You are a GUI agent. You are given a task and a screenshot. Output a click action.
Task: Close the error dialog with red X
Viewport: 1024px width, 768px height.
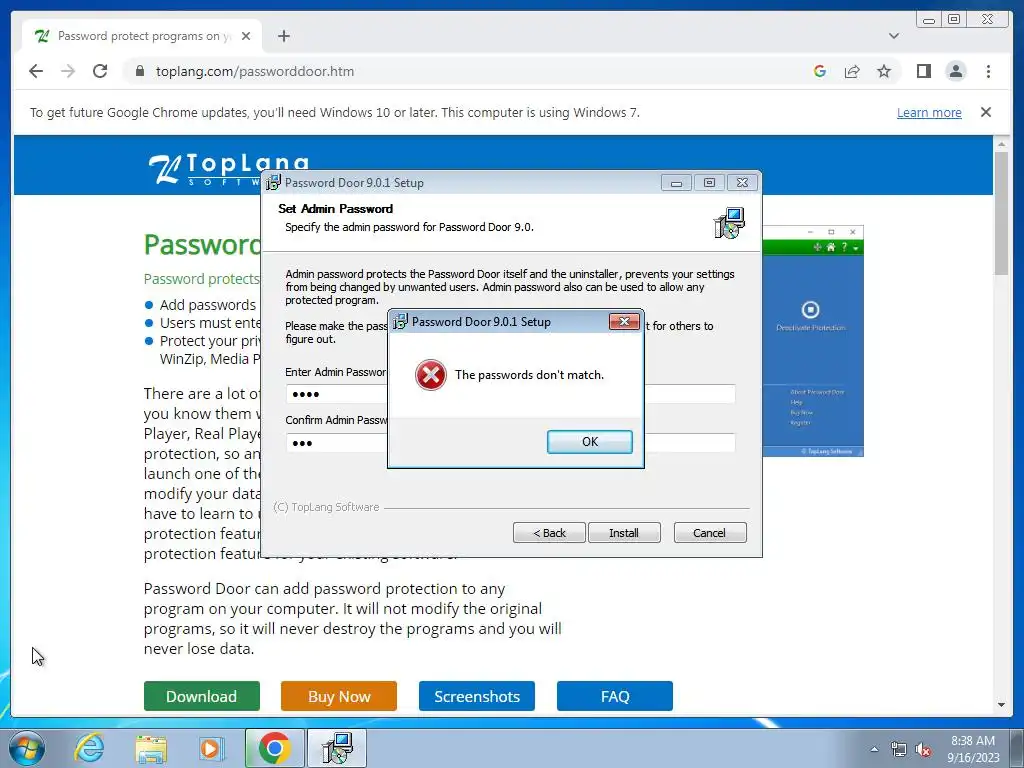pos(624,321)
